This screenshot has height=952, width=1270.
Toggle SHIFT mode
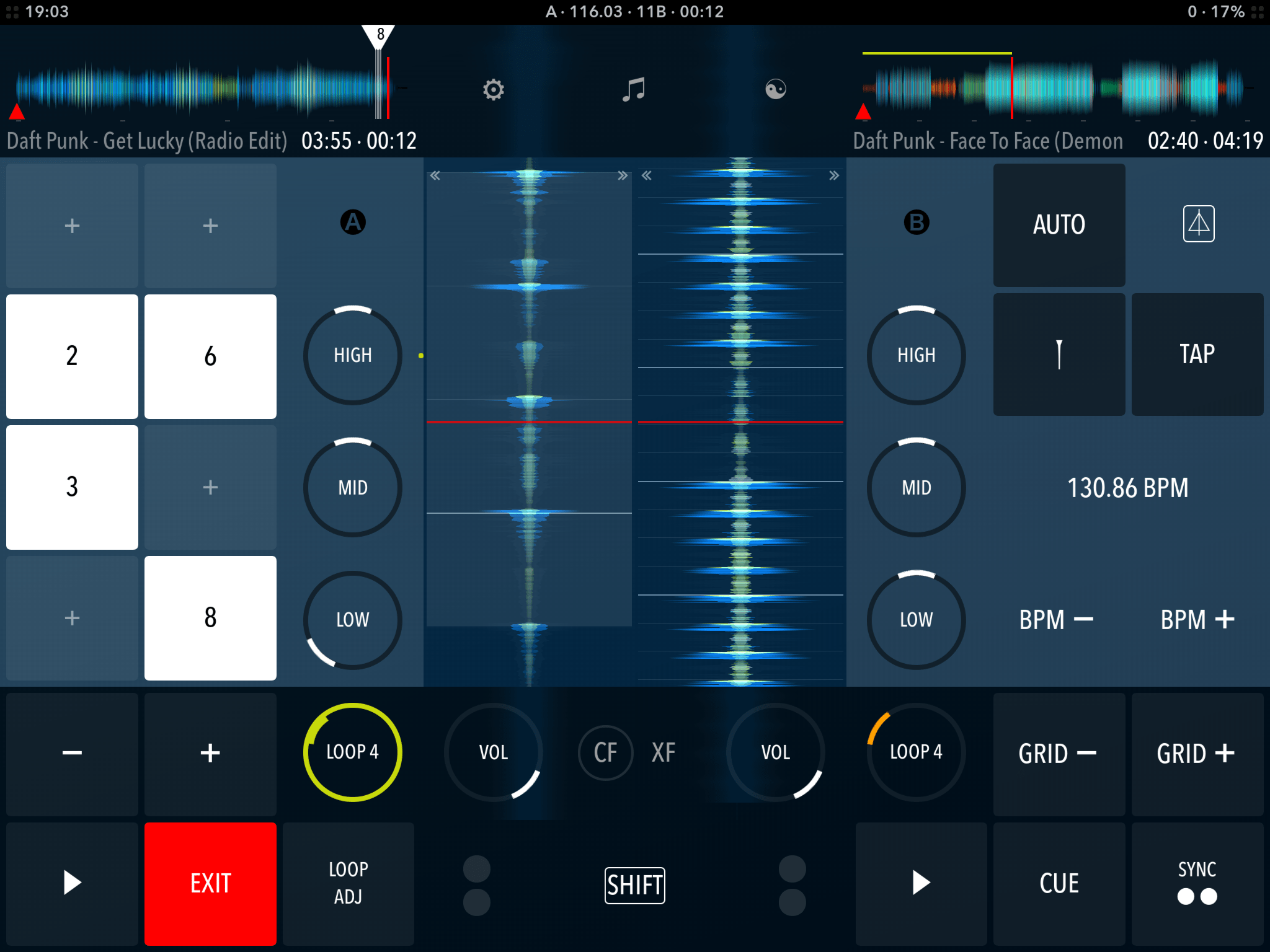click(634, 885)
